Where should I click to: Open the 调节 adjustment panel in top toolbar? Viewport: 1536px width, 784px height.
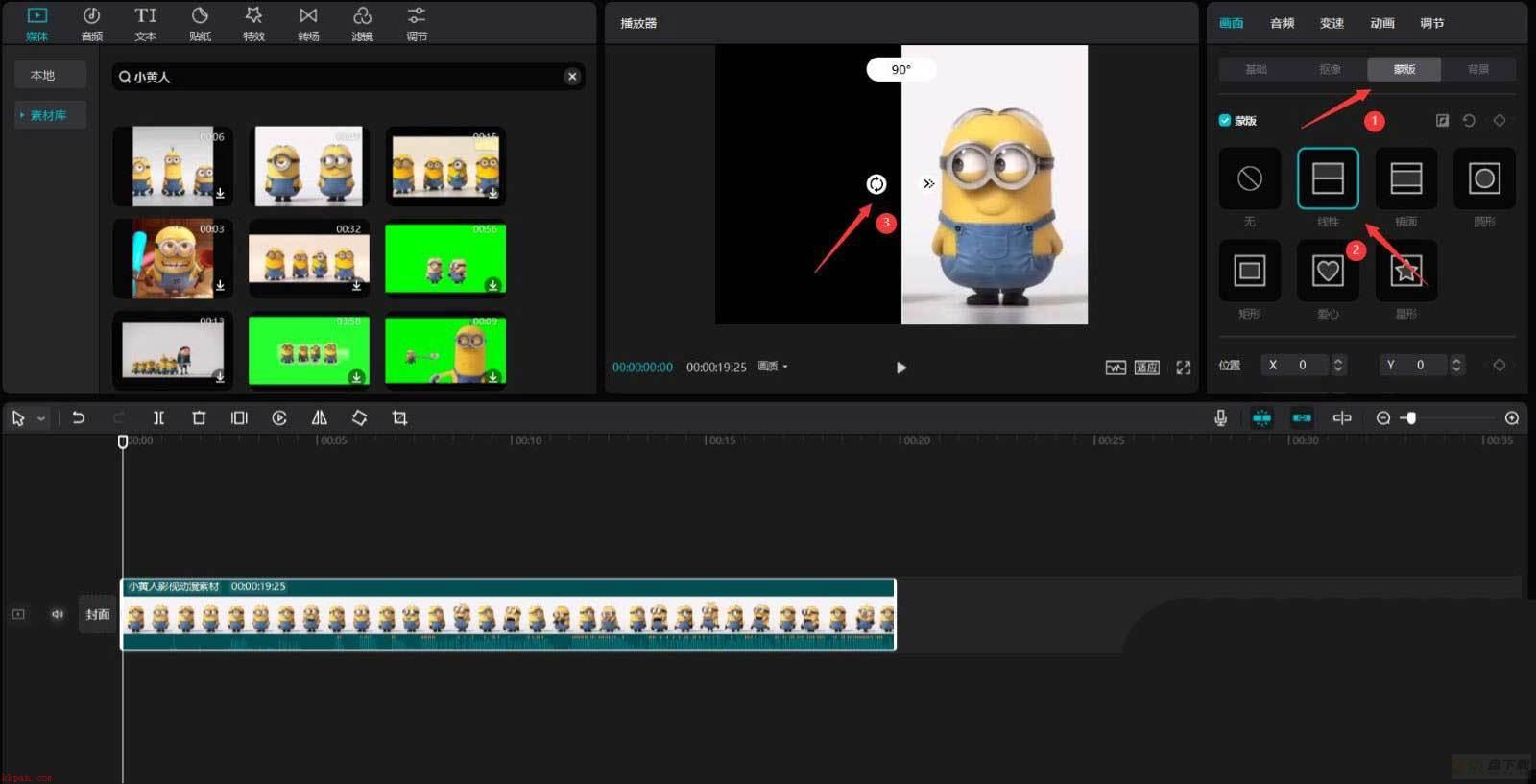[417, 24]
